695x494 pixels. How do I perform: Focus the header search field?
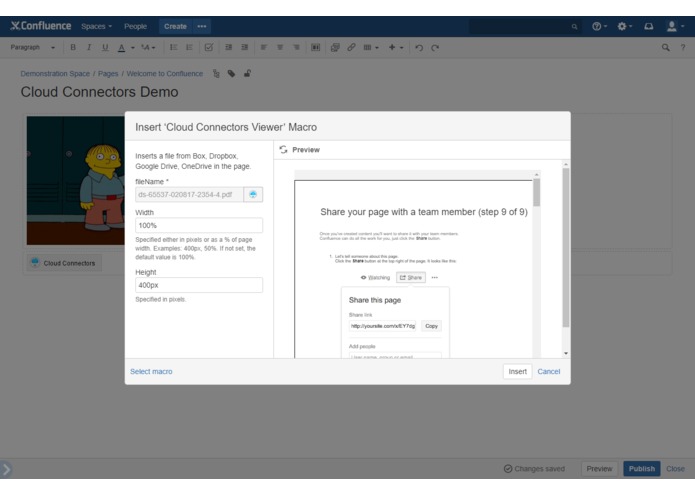click(x=525, y=27)
